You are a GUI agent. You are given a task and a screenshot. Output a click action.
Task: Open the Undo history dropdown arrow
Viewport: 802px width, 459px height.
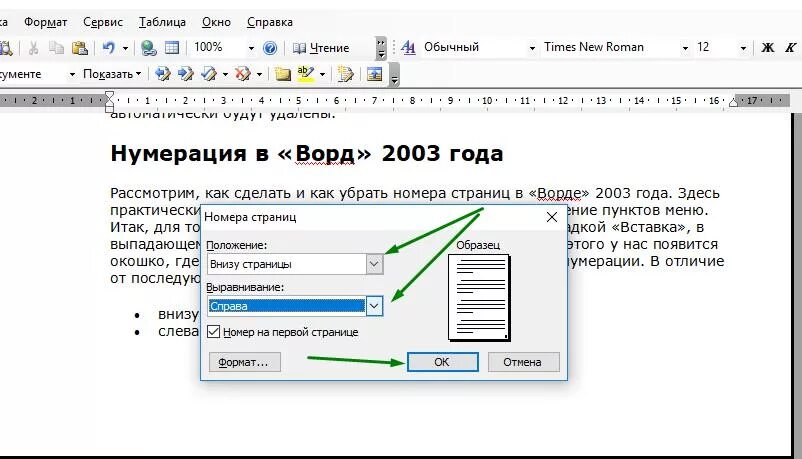[125, 49]
